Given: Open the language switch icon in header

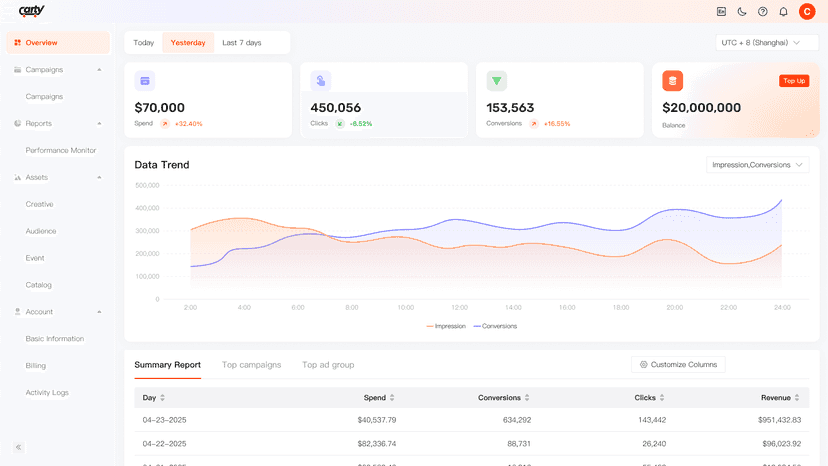Looking at the screenshot, I should point(721,12).
